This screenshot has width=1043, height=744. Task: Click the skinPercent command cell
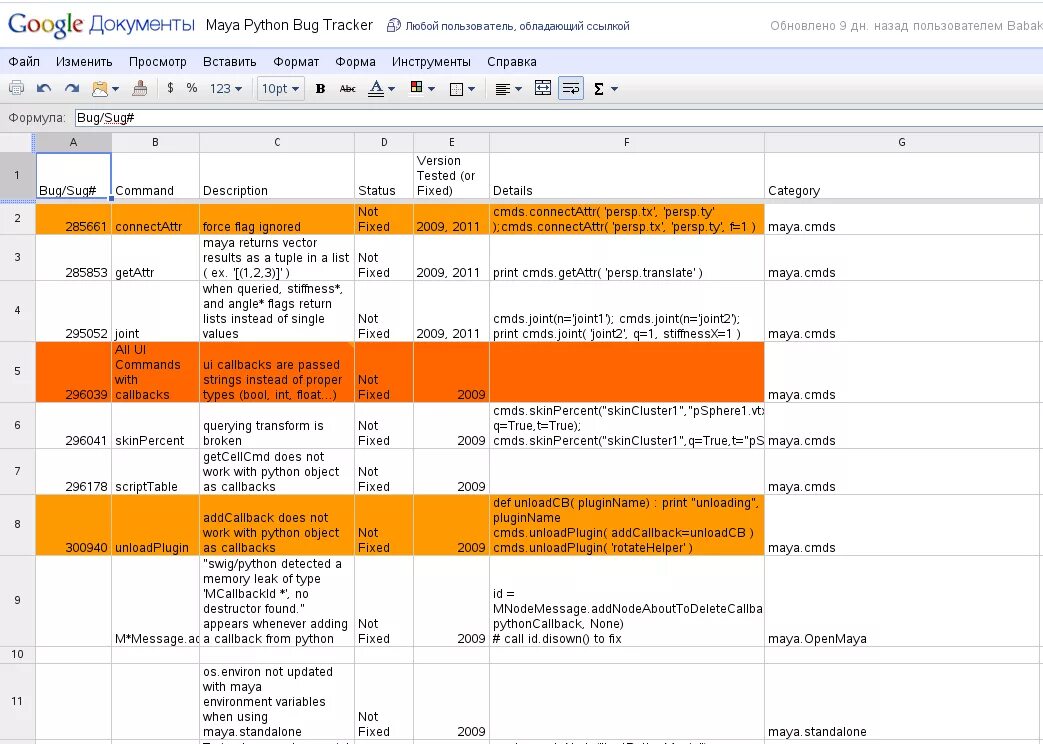(x=155, y=425)
